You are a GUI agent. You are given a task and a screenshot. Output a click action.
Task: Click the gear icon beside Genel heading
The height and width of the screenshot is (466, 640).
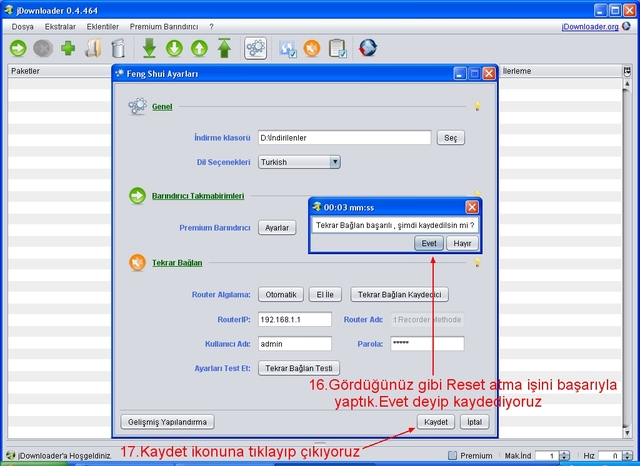(x=138, y=106)
